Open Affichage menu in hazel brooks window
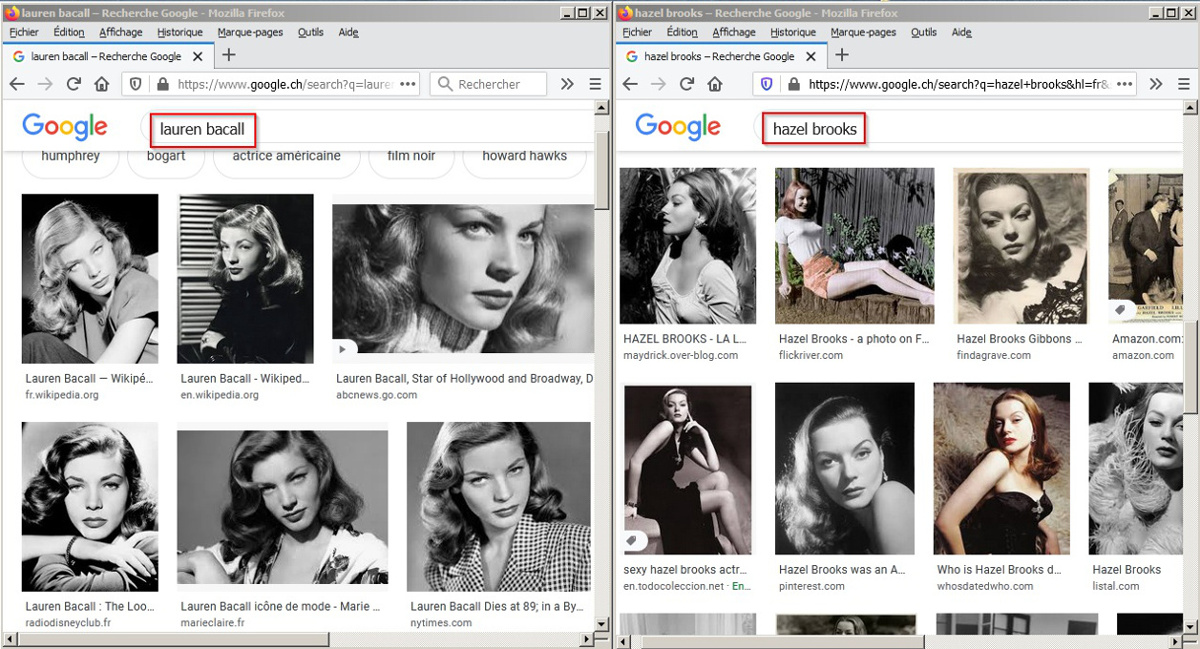 [x=734, y=32]
